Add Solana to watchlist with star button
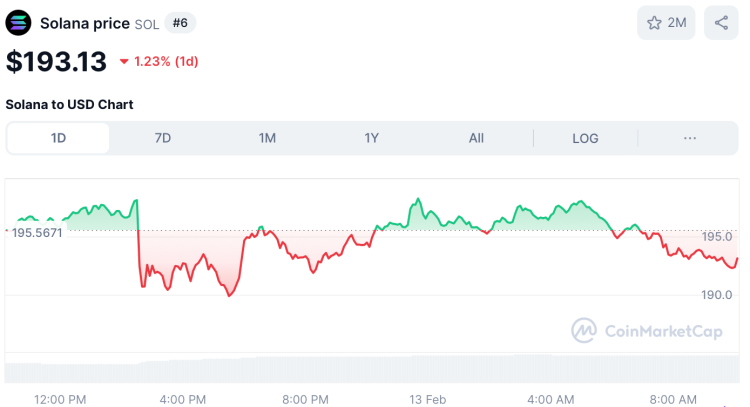 click(666, 22)
